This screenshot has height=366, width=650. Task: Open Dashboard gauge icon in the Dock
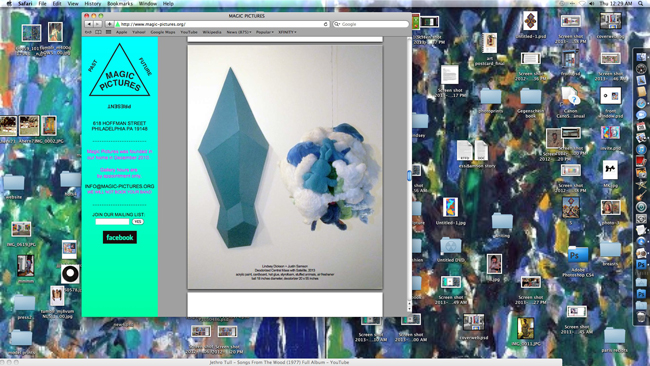point(641,68)
